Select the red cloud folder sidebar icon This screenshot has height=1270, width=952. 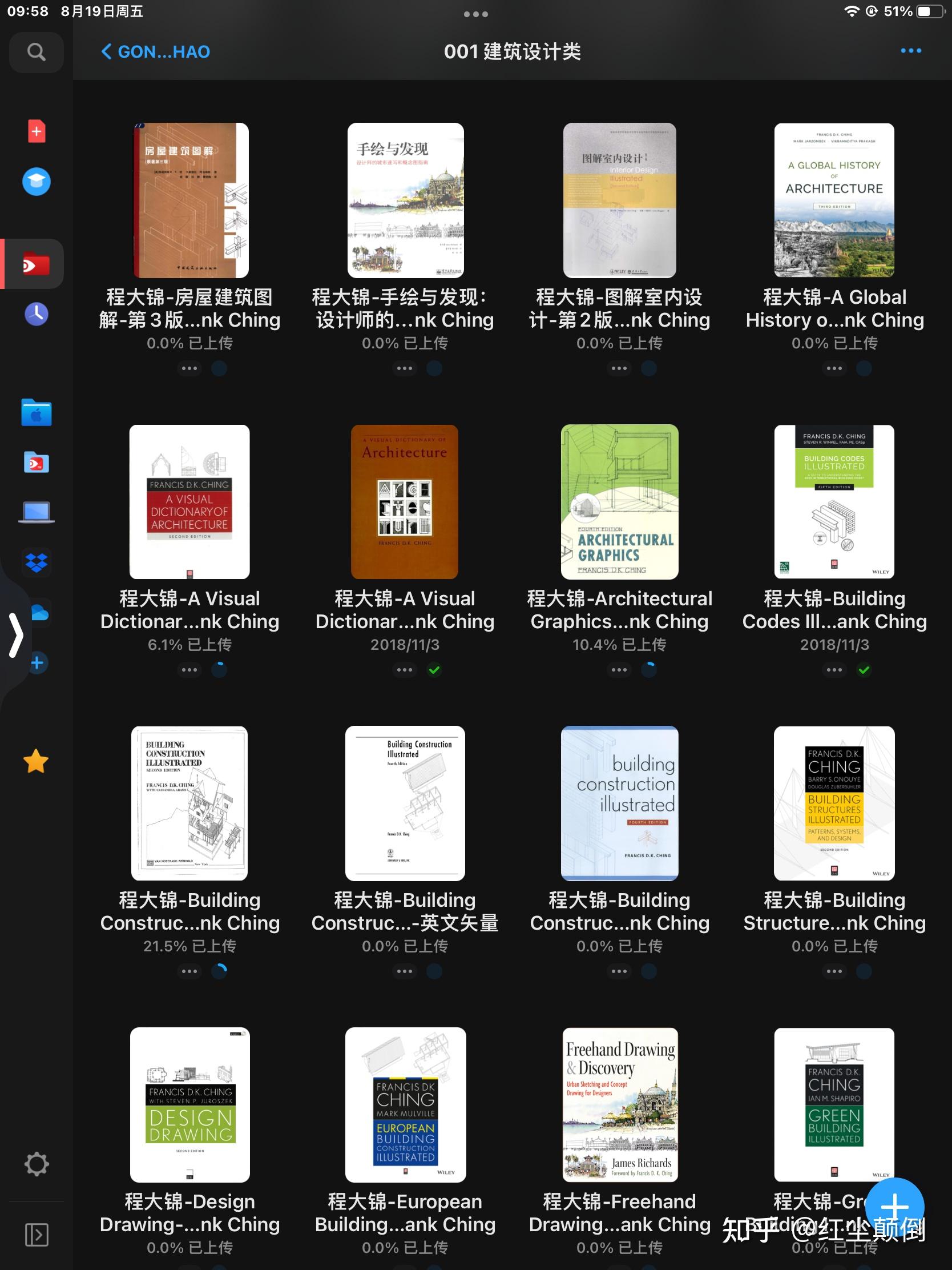pos(36,264)
